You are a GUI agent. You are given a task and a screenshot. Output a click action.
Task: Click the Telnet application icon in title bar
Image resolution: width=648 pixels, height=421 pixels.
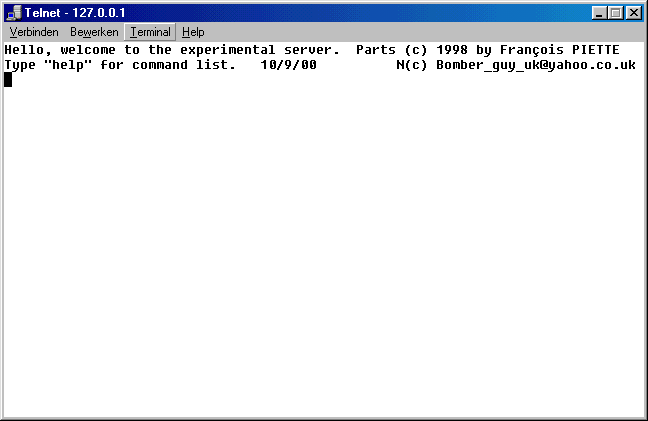[x=14, y=13]
